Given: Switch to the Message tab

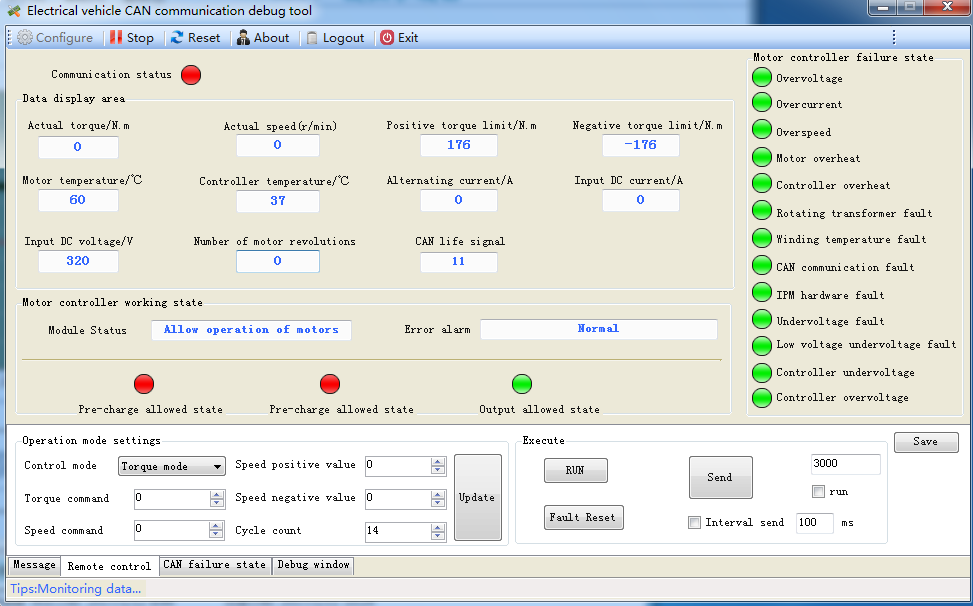Looking at the screenshot, I should tap(34, 565).
